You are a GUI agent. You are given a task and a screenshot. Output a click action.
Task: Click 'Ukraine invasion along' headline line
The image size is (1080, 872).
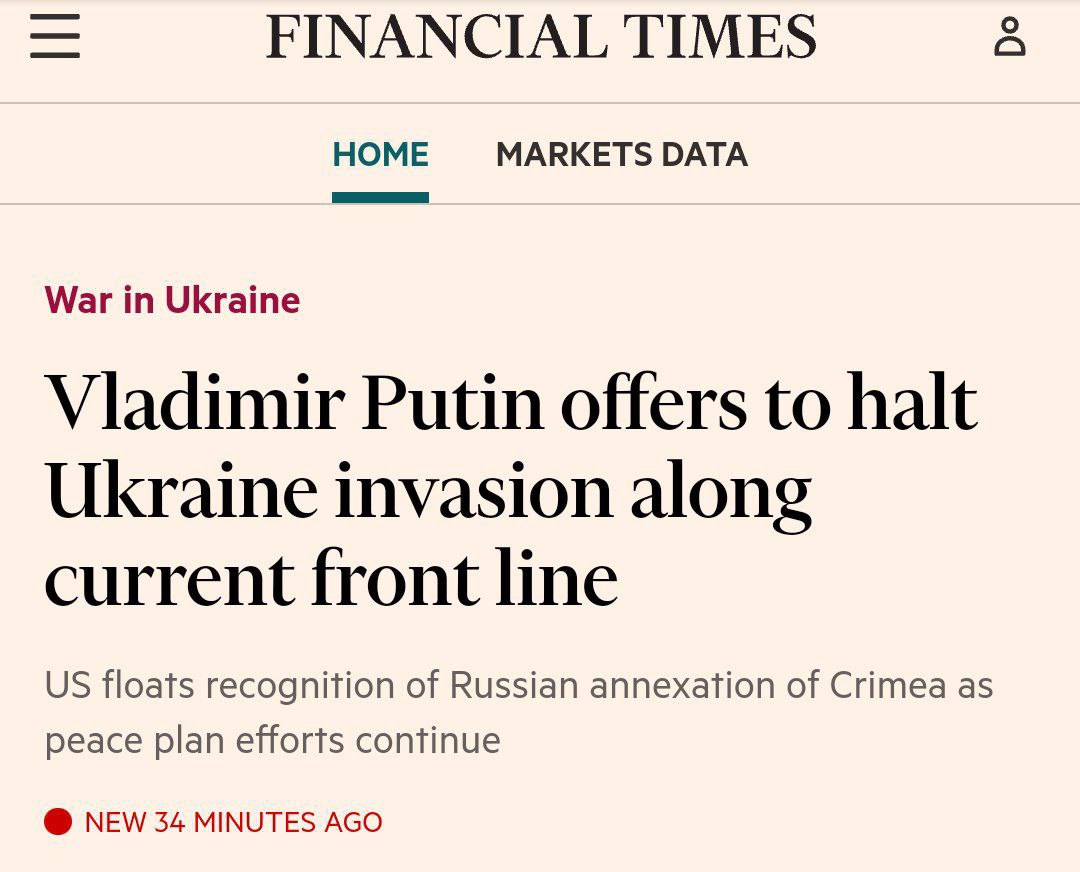coord(428,492)
